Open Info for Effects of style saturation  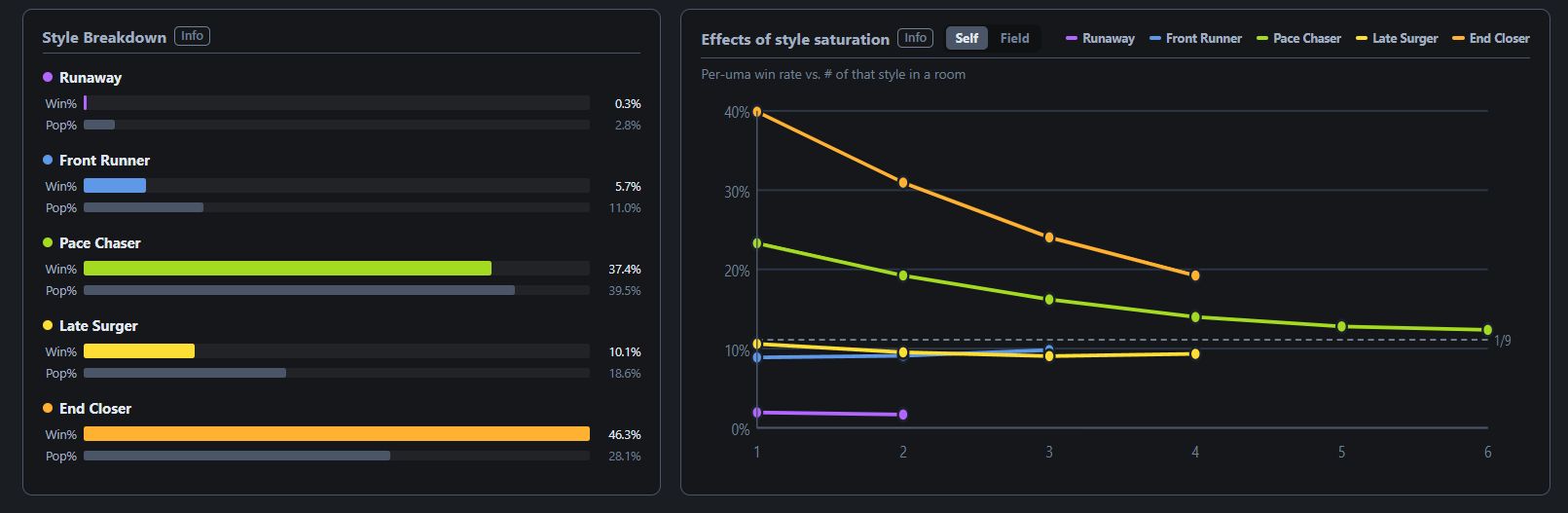tap(915, 38)
